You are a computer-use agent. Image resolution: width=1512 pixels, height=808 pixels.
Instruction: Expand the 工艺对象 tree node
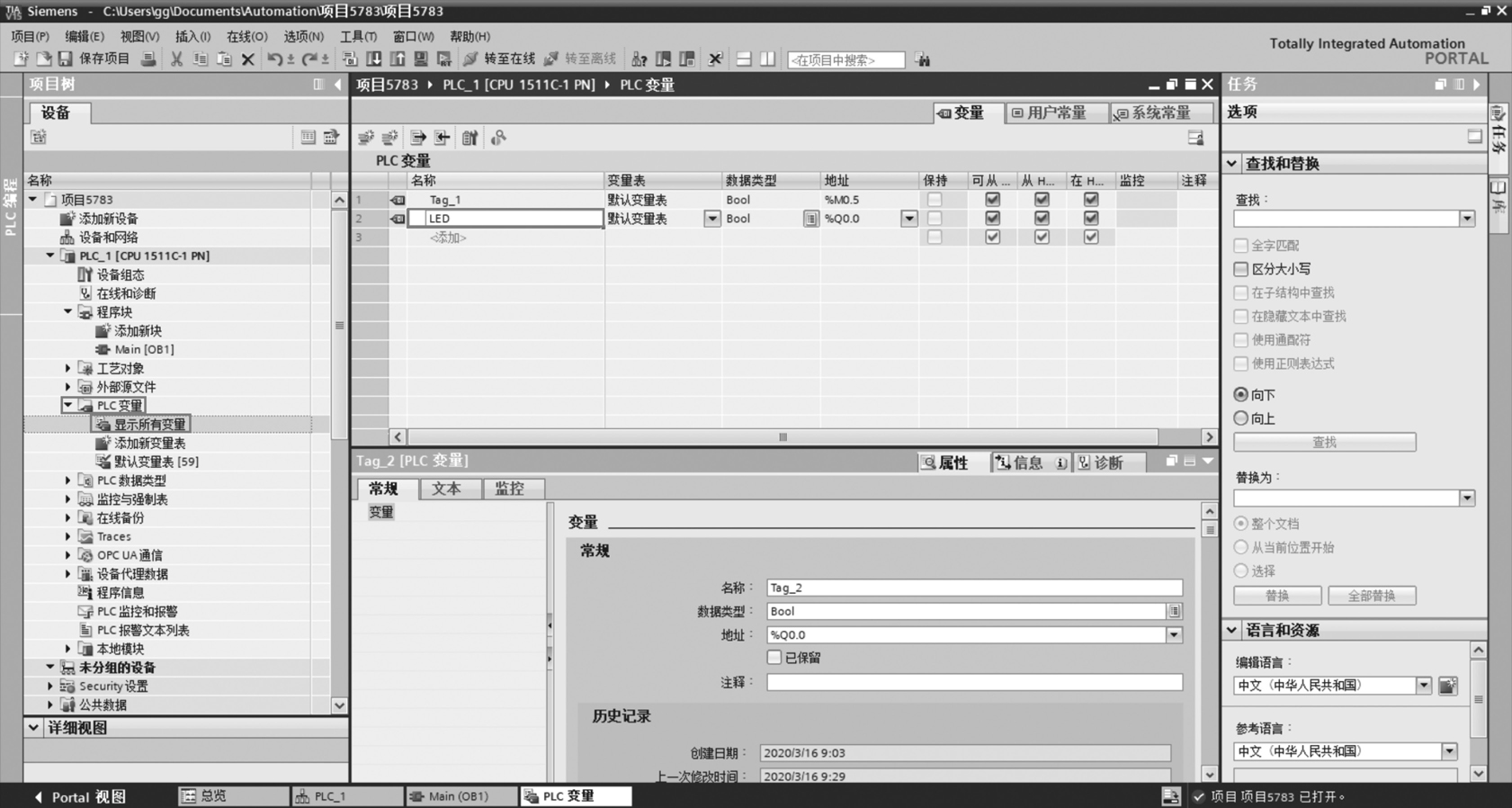coord(68,368)
